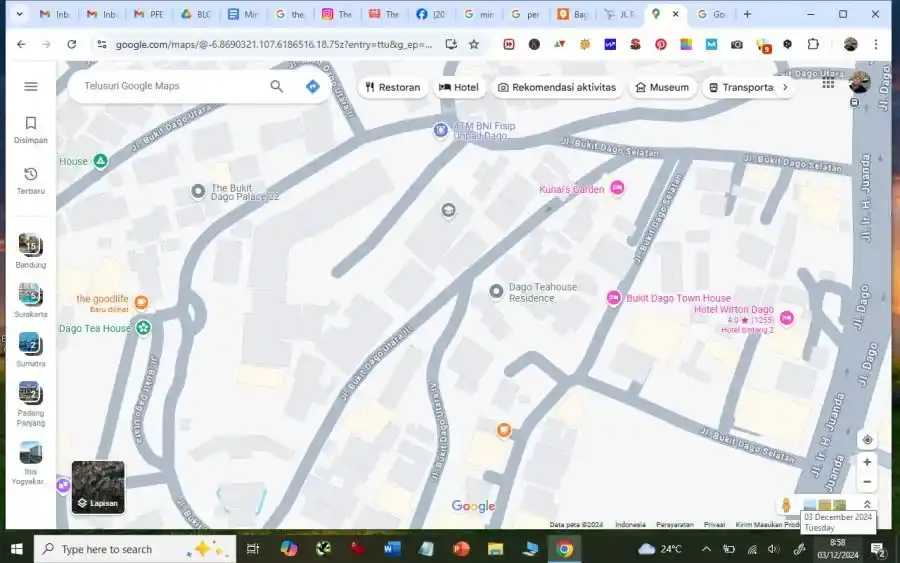This screenshot has height=563, width=900.
Task: Open File Explorer from the taskbar
Action: (x=495, y=549)
